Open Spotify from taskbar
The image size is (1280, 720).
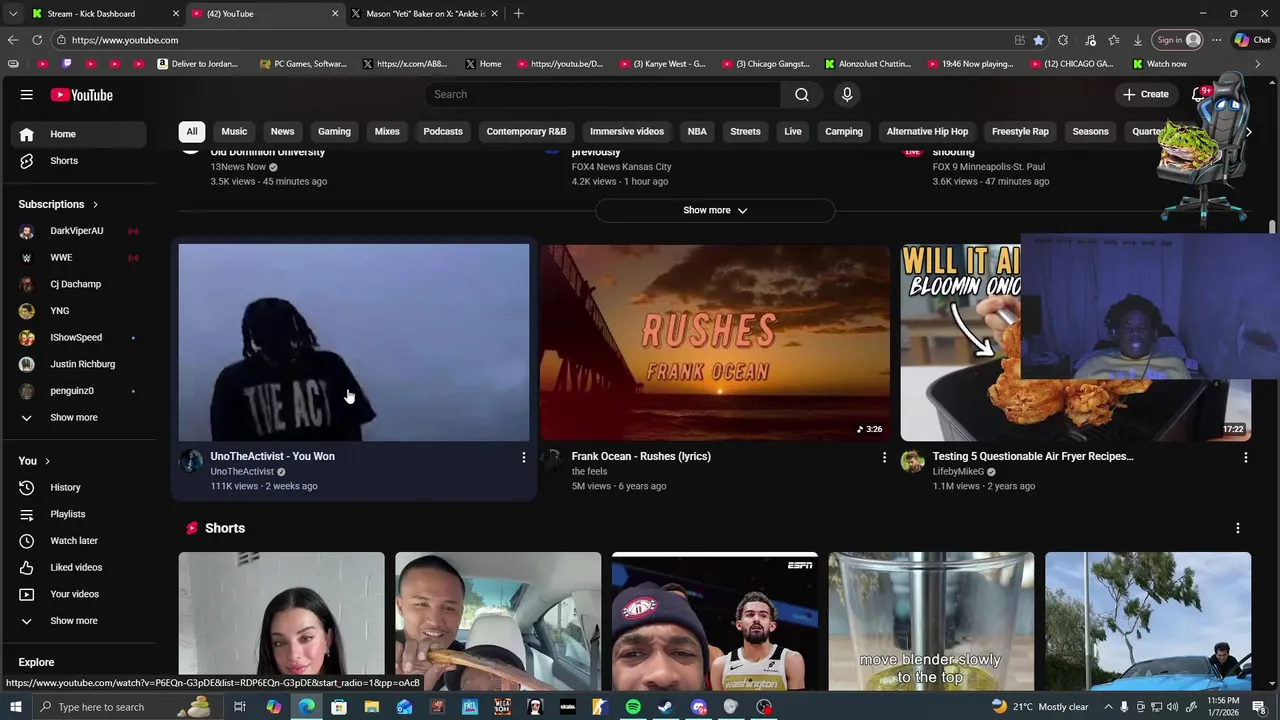(633, 707)
